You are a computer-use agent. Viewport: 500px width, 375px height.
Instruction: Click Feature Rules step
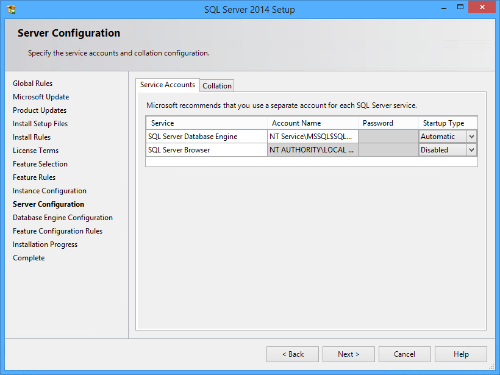[x=34, y=177]
